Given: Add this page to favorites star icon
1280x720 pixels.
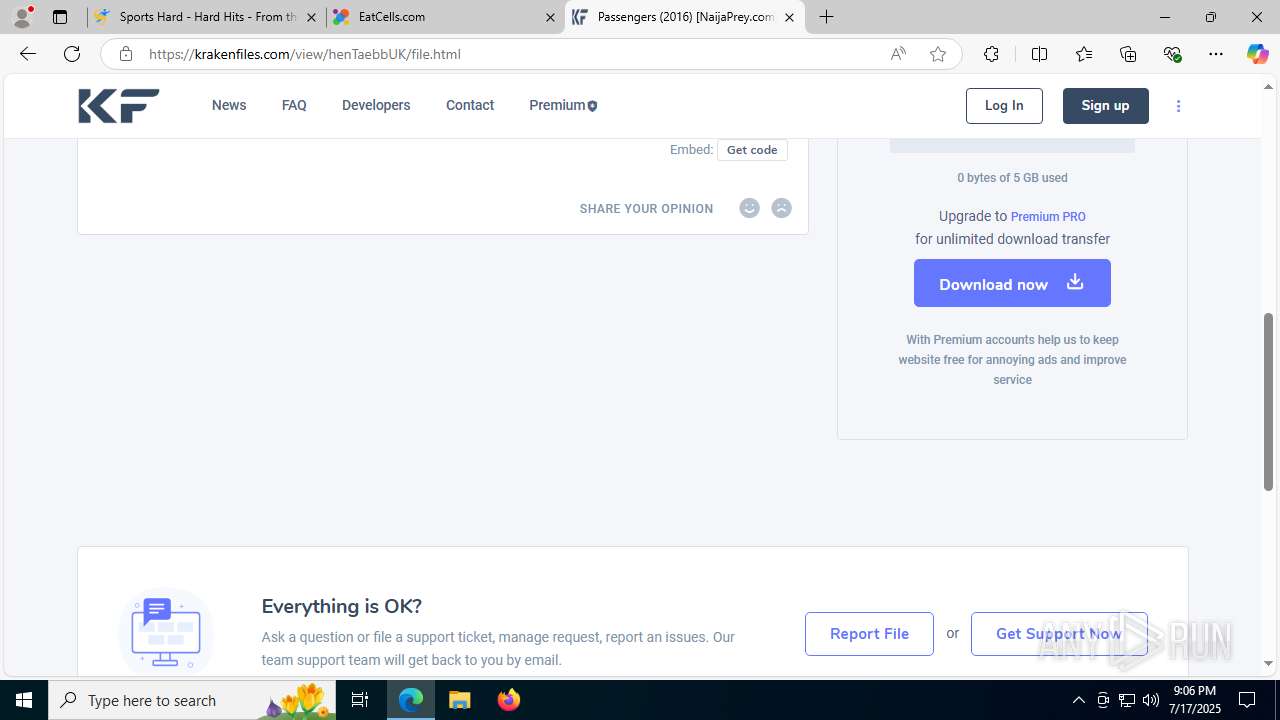Looking at the screenshot, I should tap(937, 54).
